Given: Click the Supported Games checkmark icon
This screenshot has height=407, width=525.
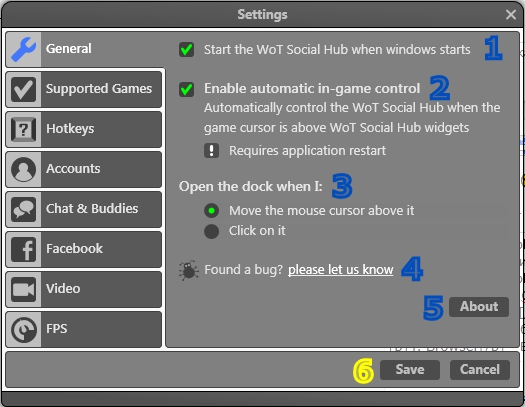Looking at the screenshot, I should [23, 89].
